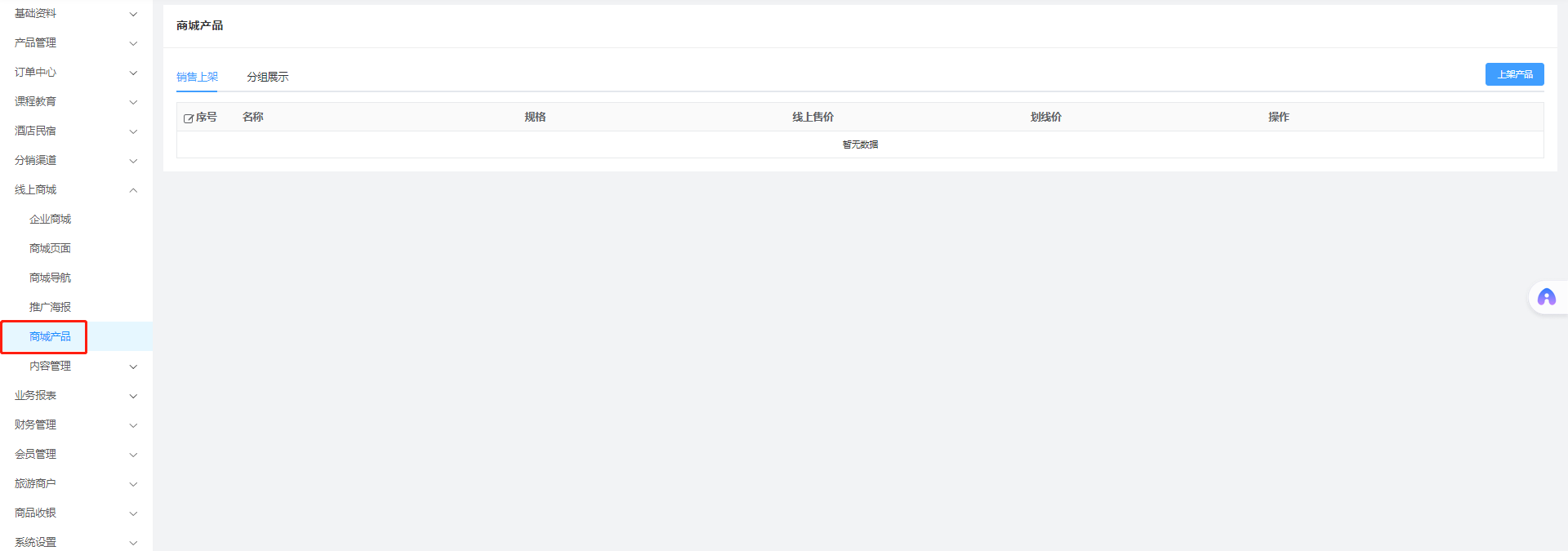Click the floating assistant icon on right edge

point(1546,297)
